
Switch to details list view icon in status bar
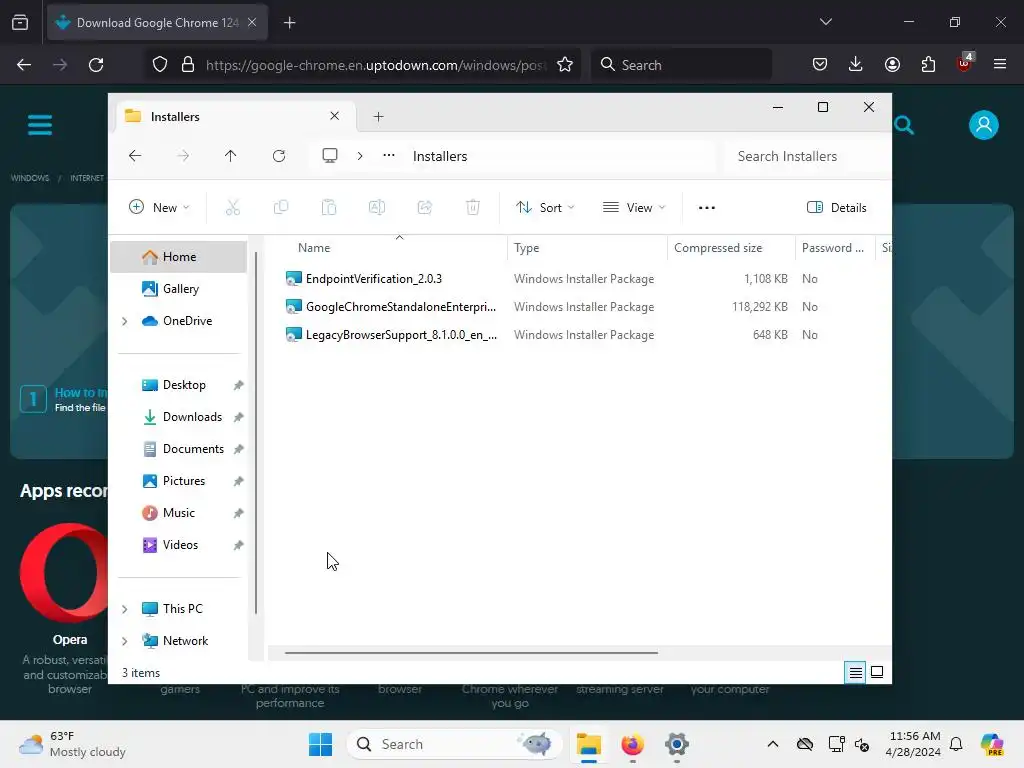click(x=856, y=672)
